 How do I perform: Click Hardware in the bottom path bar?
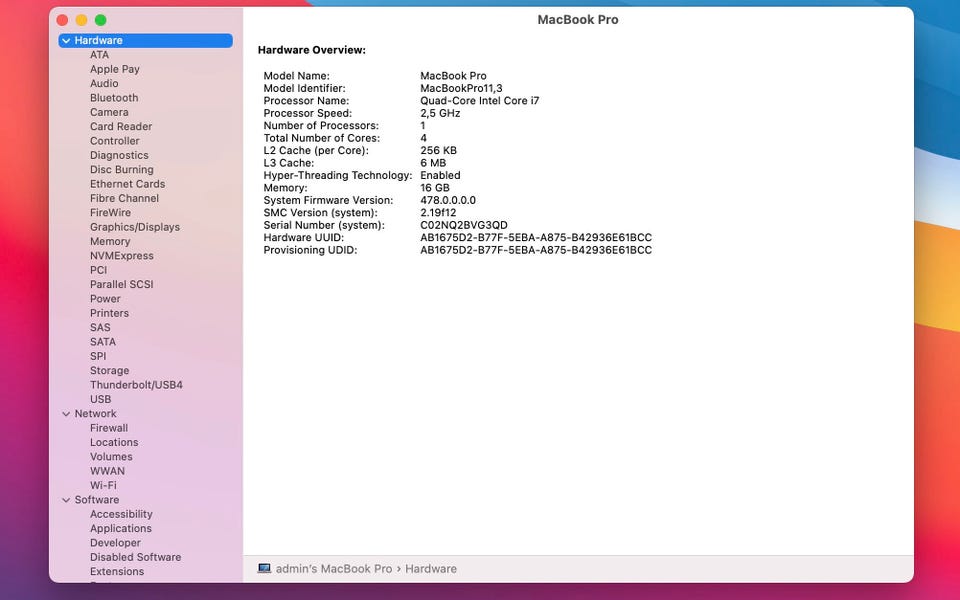click(x=431, y=569)
